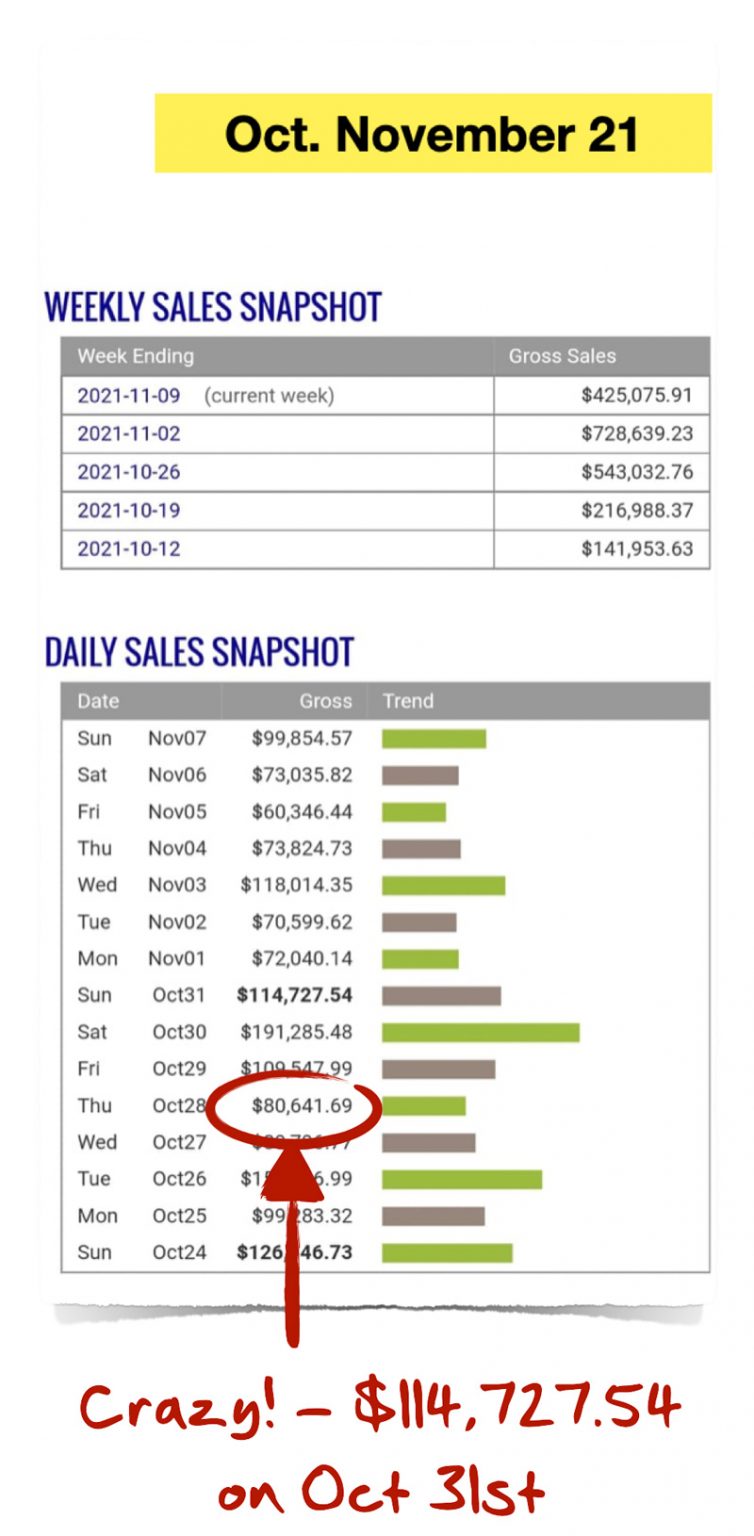This screenshot has width=754, height=1536.
Task: Open the 2021-11-02 week ending link
Action: click(x=129, y=434)
